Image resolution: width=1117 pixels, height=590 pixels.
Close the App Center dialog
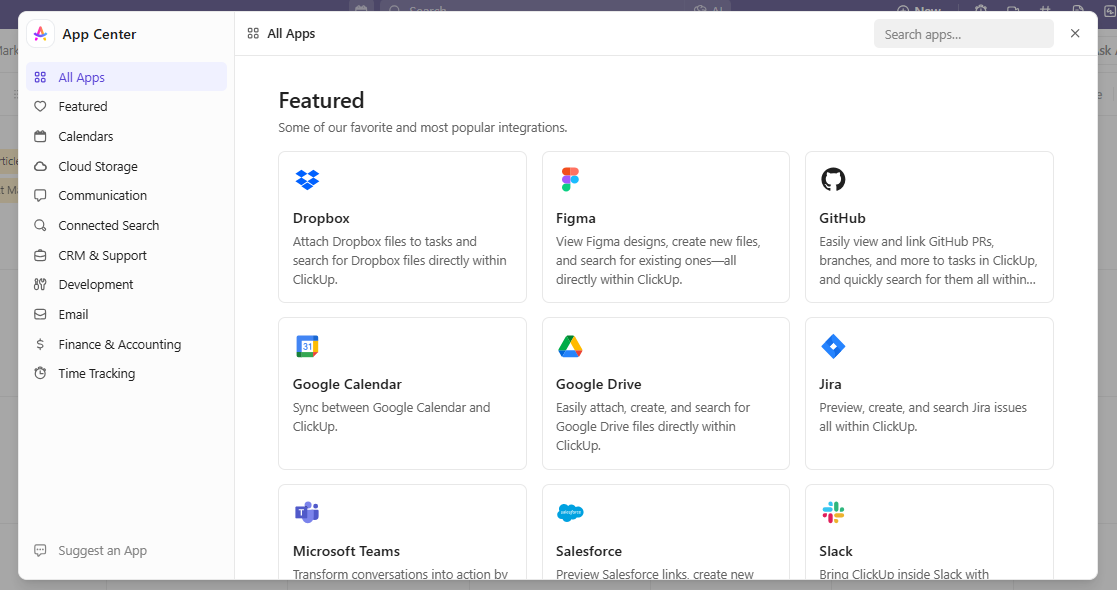(1075, 33)
